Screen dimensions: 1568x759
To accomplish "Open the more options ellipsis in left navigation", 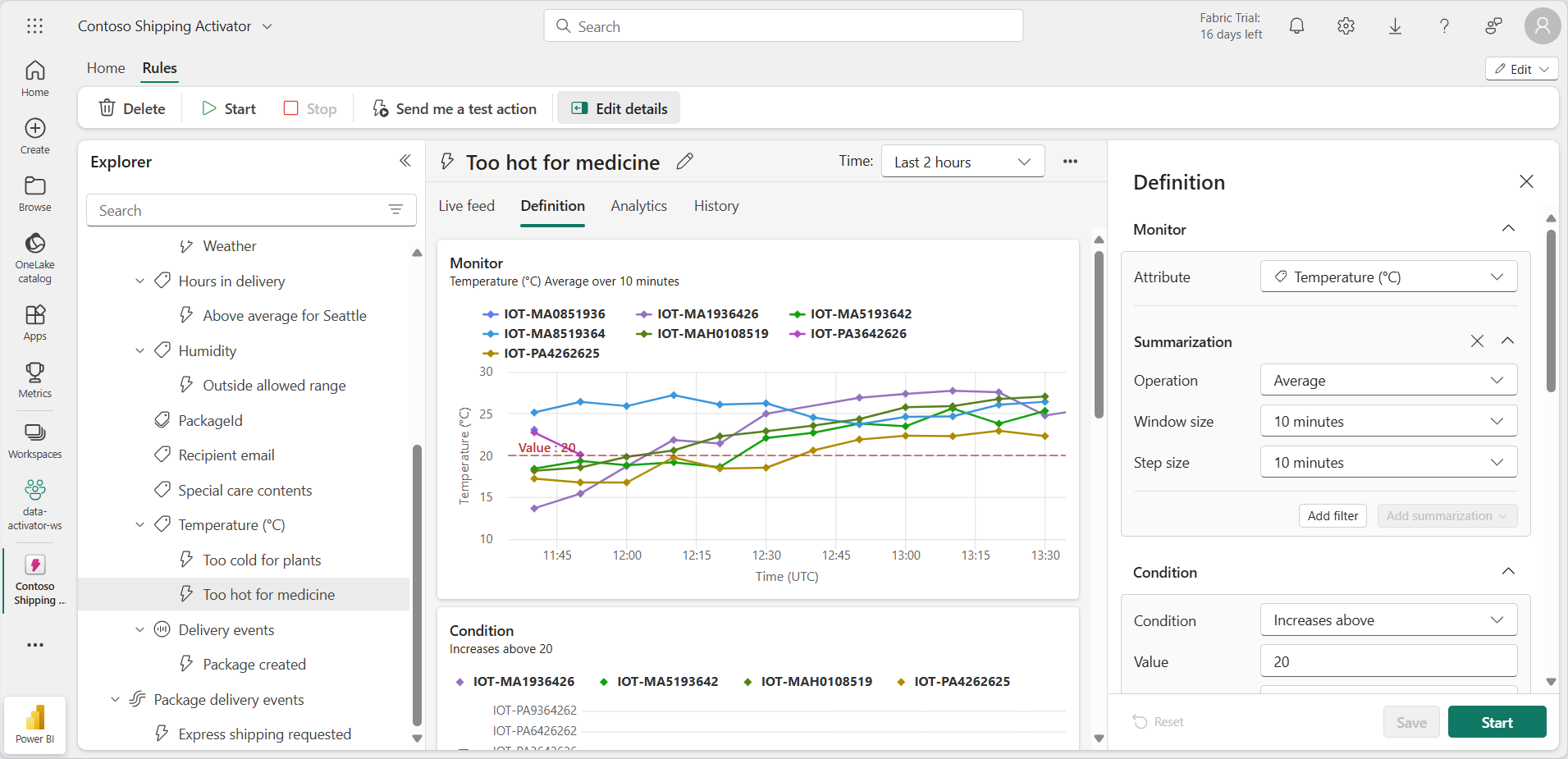I will (34, 645).
